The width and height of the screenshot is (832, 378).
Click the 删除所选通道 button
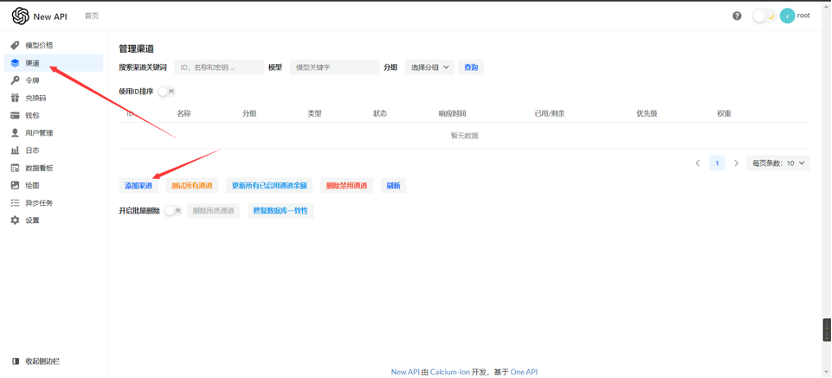point(213,211)
